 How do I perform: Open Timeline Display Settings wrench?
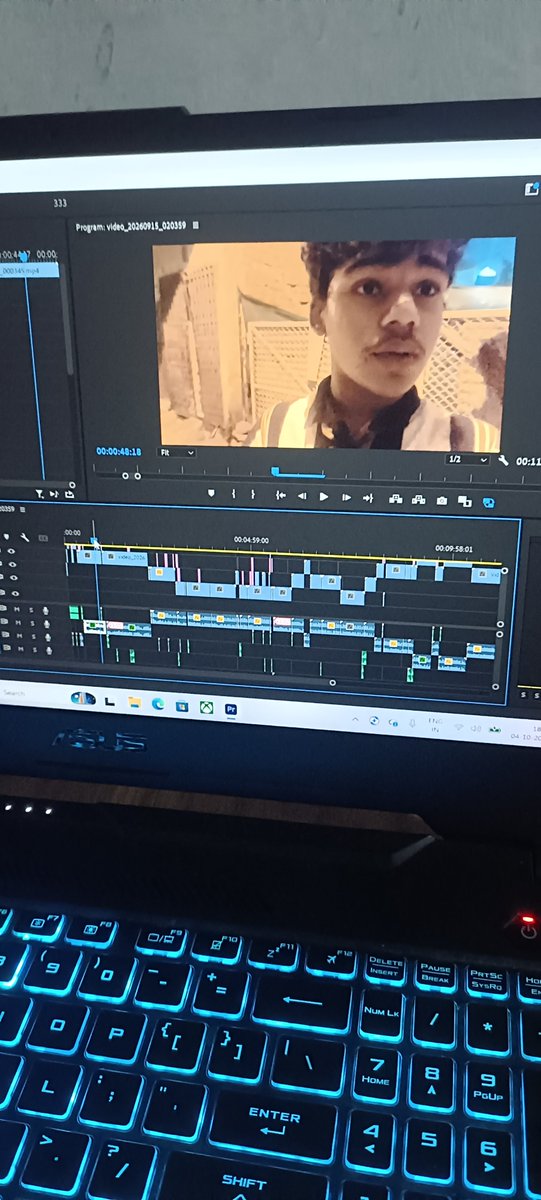coord(25,538)
